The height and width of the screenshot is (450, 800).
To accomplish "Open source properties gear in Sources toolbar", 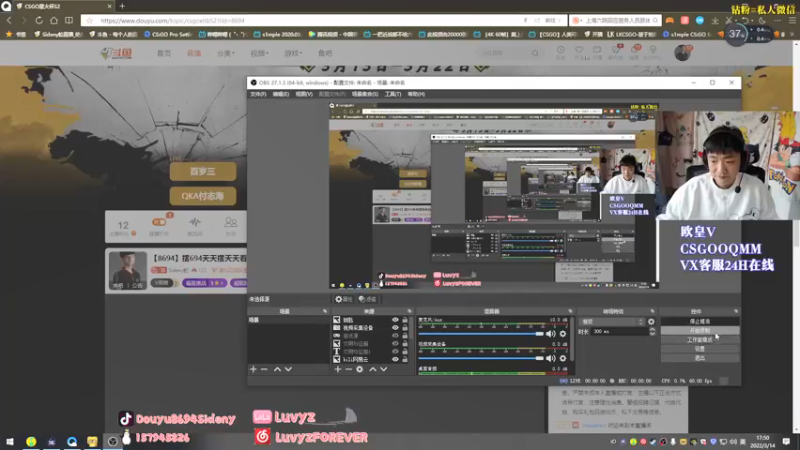I will [360, 369].
